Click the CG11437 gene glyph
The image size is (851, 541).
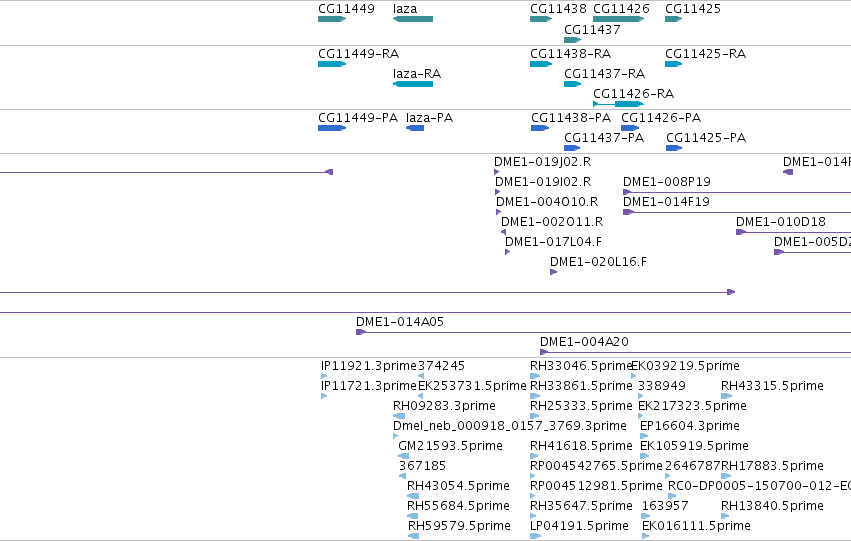click(573, 40)
